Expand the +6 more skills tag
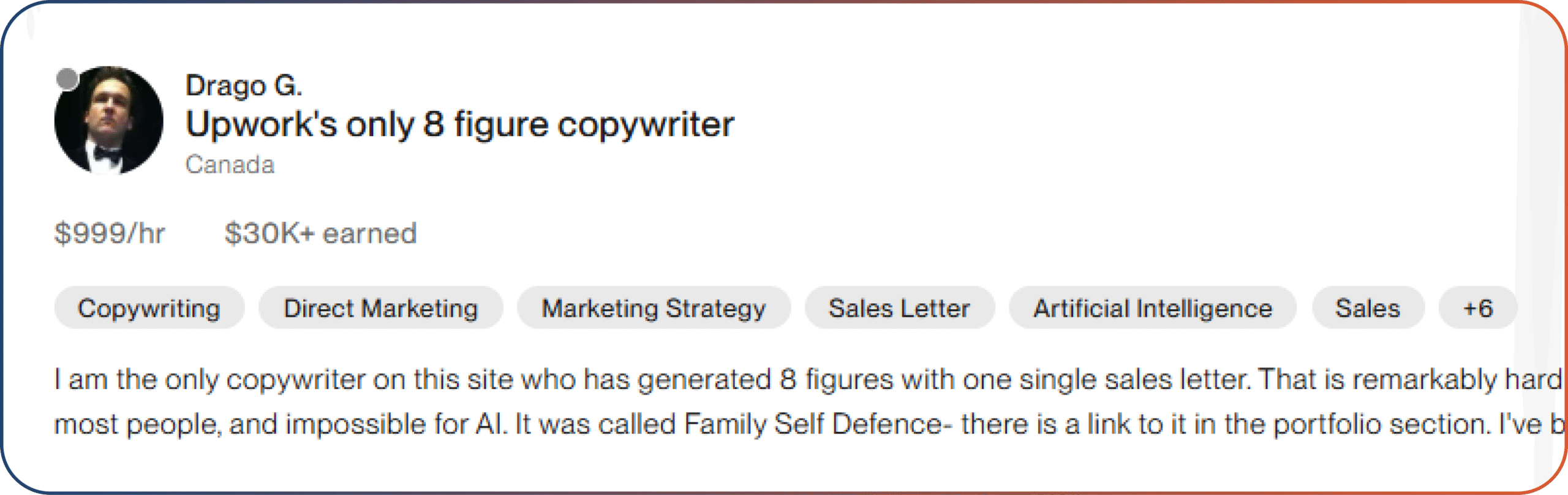Screen dimensions: 1568x495 coord(1477,308)
